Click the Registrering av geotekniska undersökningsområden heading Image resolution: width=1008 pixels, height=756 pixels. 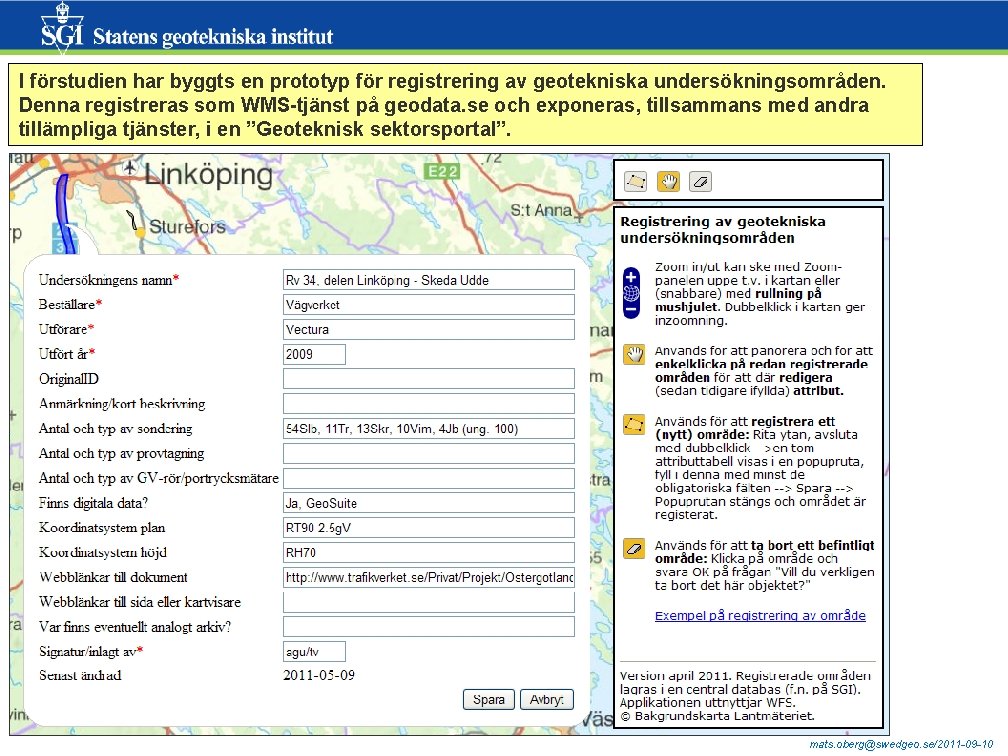tap(723, 230)
